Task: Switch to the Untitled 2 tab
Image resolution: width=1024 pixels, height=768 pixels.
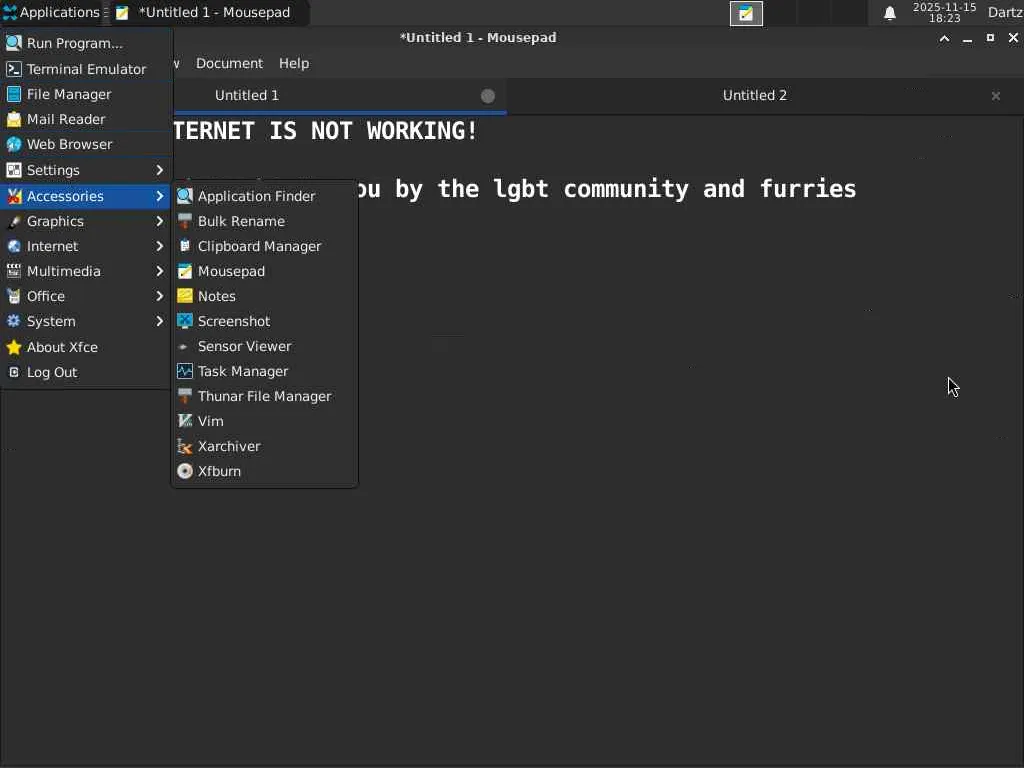Action: tap(754, 95)
